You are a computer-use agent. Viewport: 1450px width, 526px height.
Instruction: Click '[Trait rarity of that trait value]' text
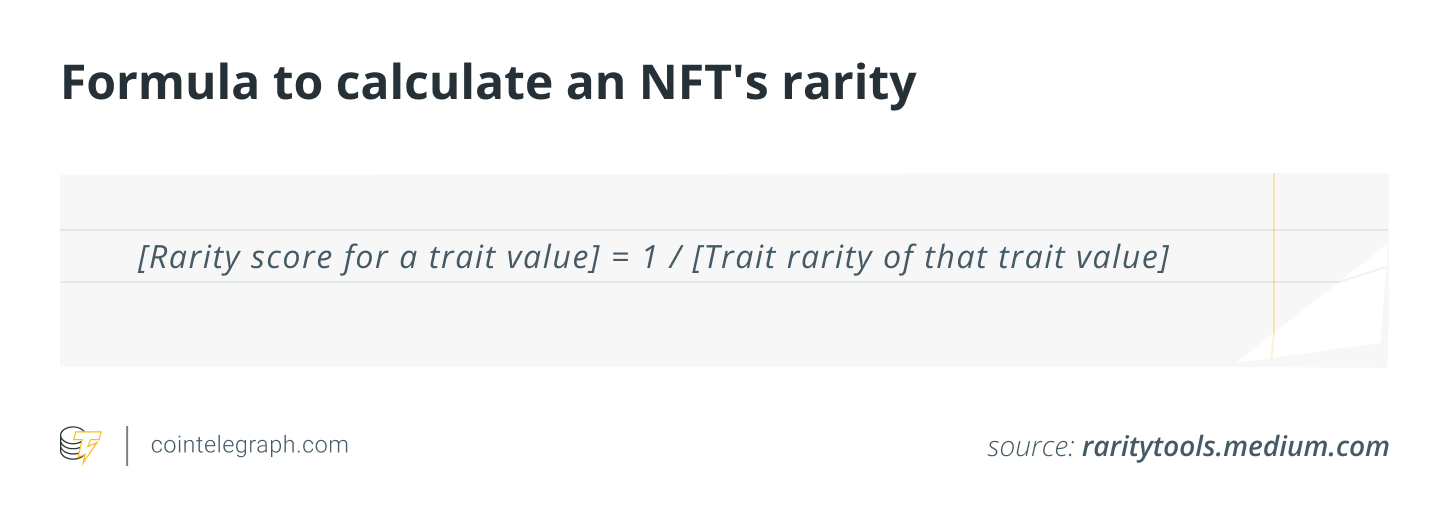(x=930, y=258)
